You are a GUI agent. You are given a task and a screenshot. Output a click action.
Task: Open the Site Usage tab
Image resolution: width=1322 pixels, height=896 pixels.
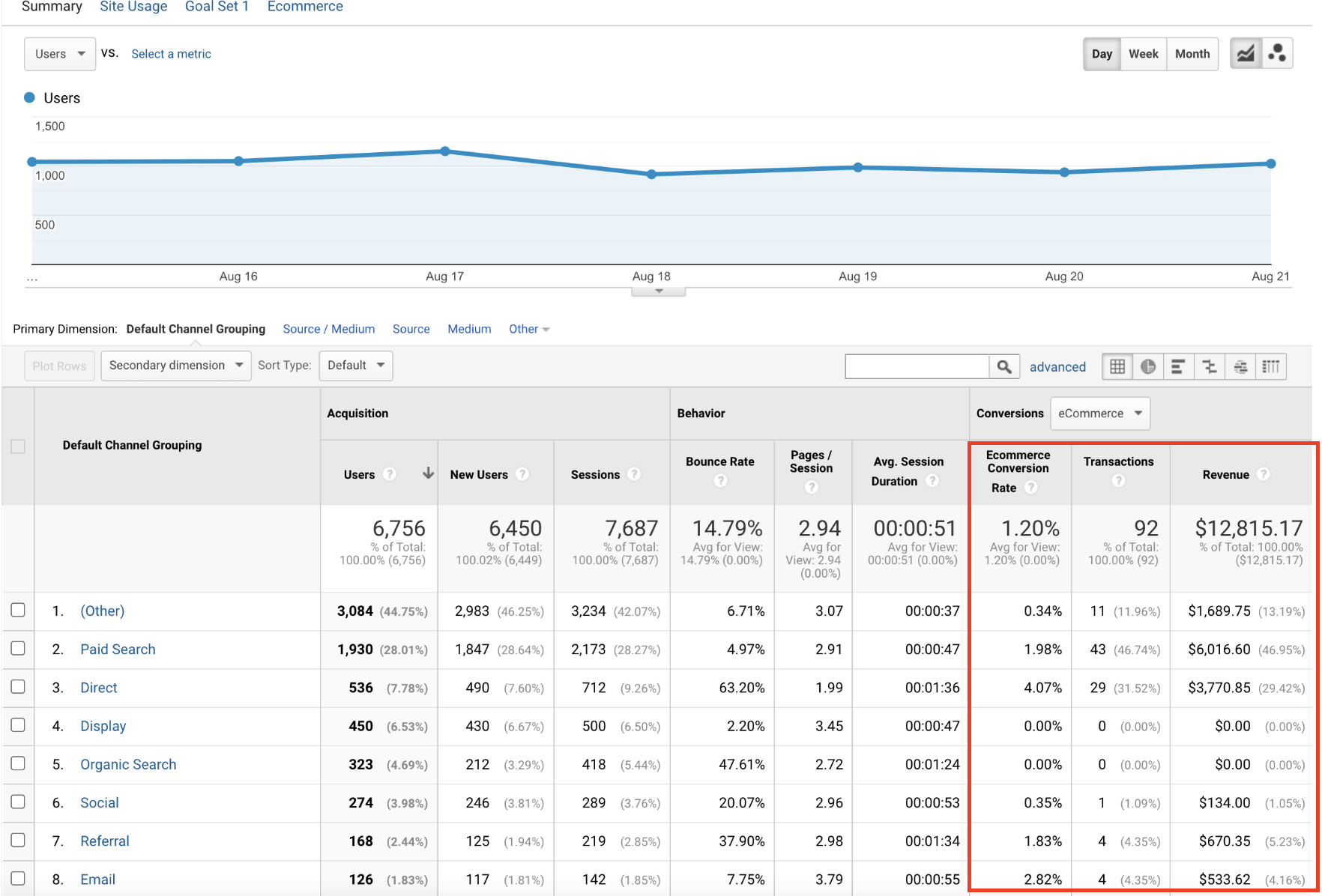(x=133, y=7)
